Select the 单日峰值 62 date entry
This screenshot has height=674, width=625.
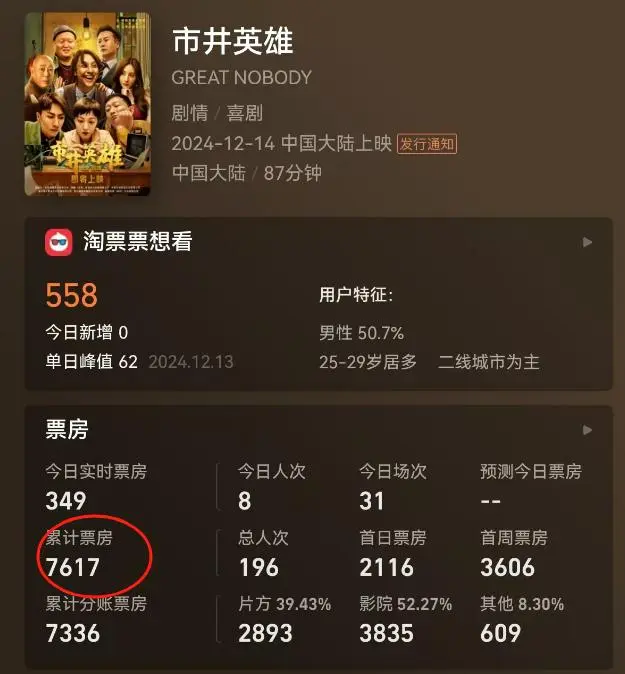point(191,362)
